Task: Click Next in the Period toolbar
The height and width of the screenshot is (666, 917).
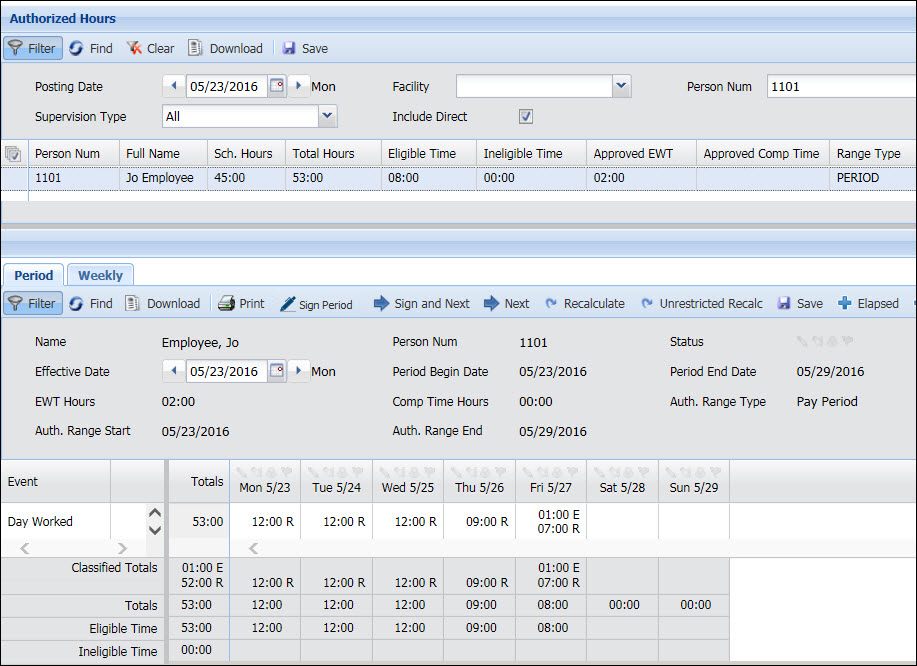Action: [507, 303]
